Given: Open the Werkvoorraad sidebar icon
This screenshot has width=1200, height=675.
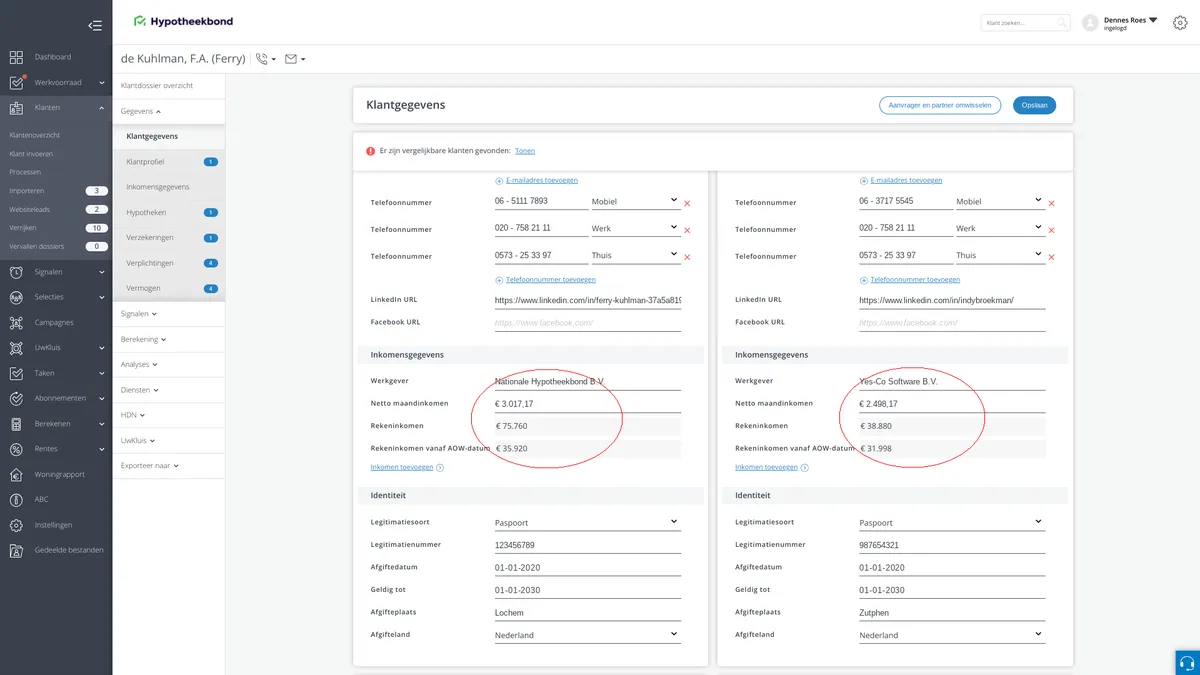Looking at the screenshot, I should 16,83.
